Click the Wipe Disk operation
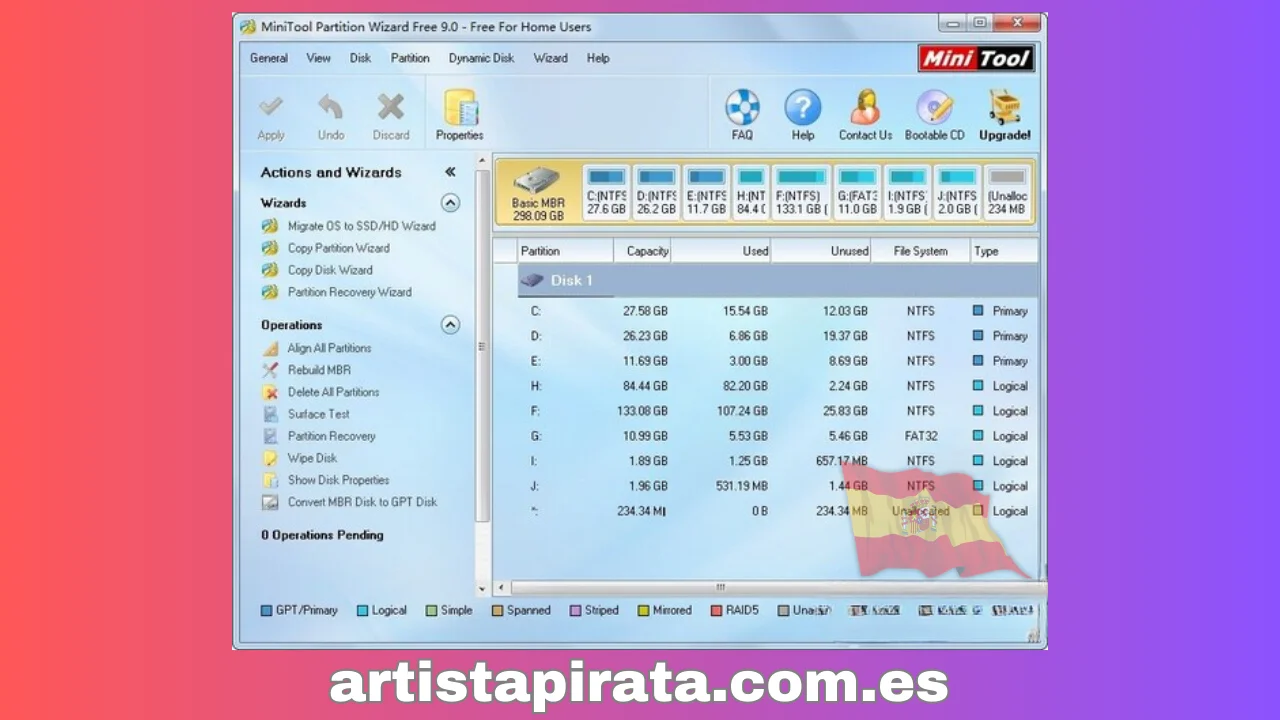Screen dimensions: 1280x720 (312, 458)
